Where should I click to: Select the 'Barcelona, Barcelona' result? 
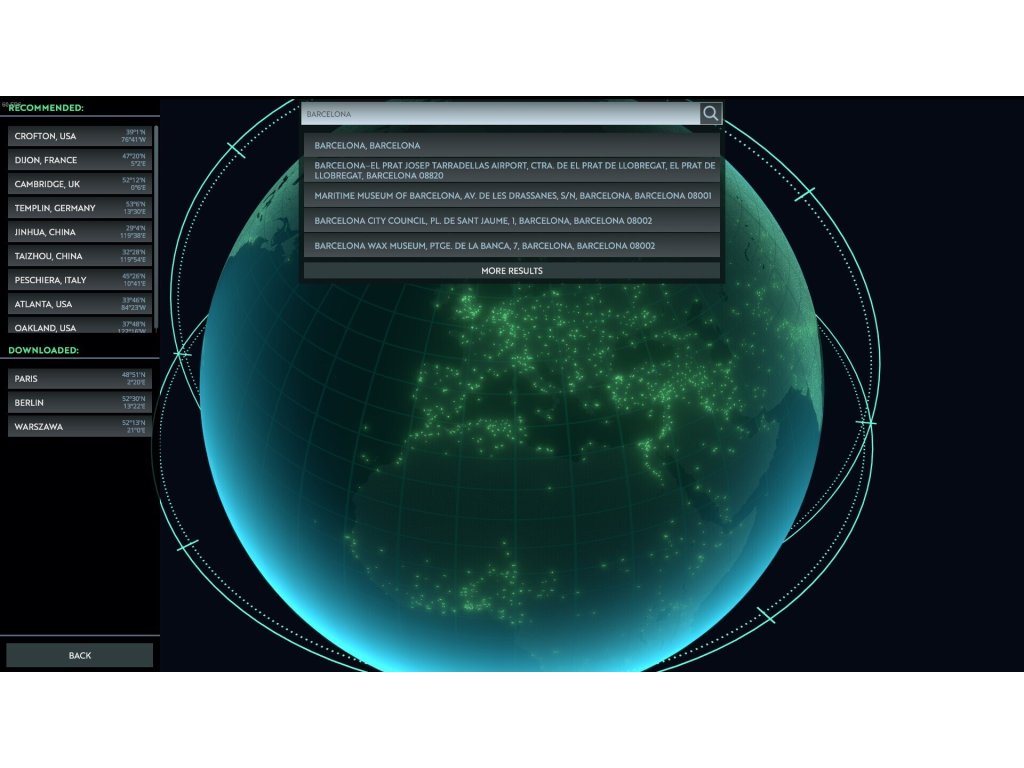click(511, 145)
